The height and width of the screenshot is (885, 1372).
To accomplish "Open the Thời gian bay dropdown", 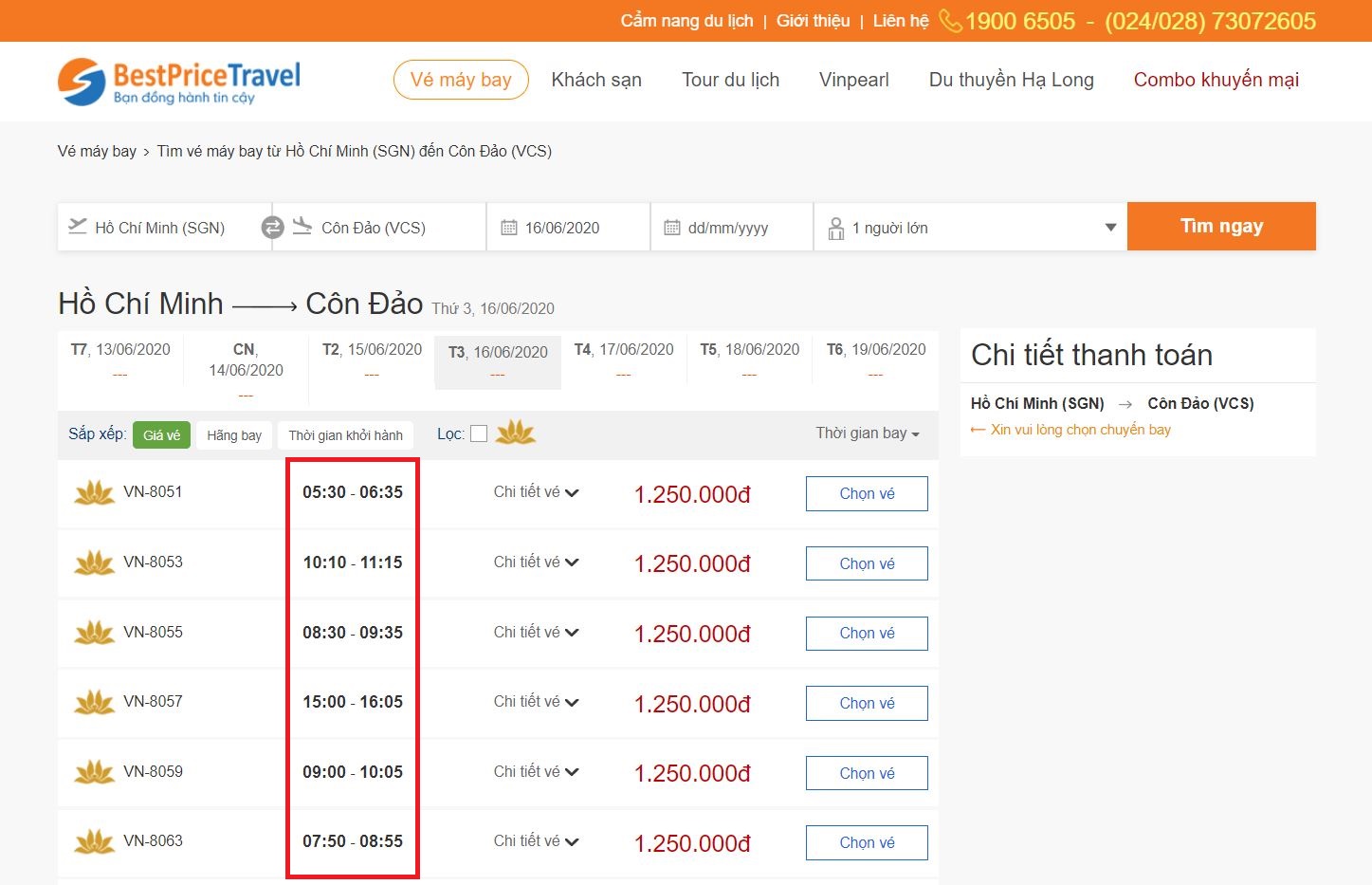I will pos(868,433).
